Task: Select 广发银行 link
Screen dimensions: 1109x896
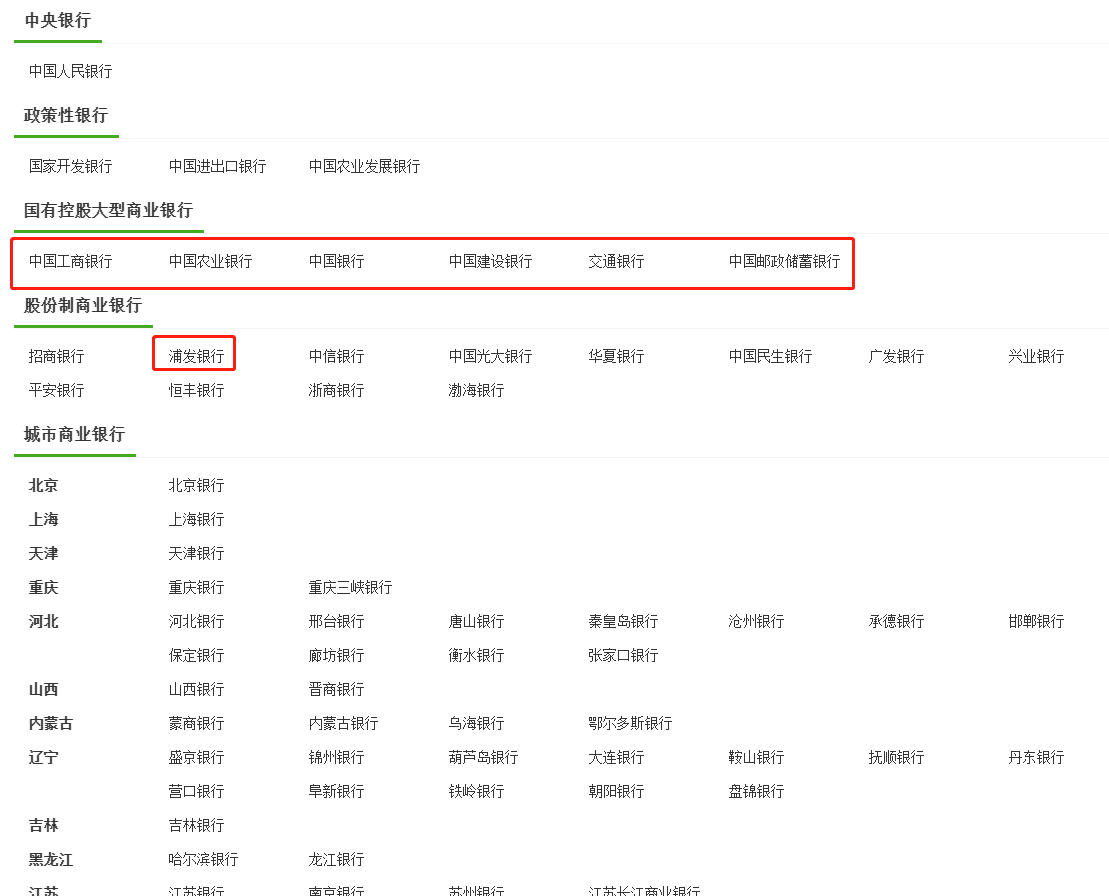Action: click(896, 356)
